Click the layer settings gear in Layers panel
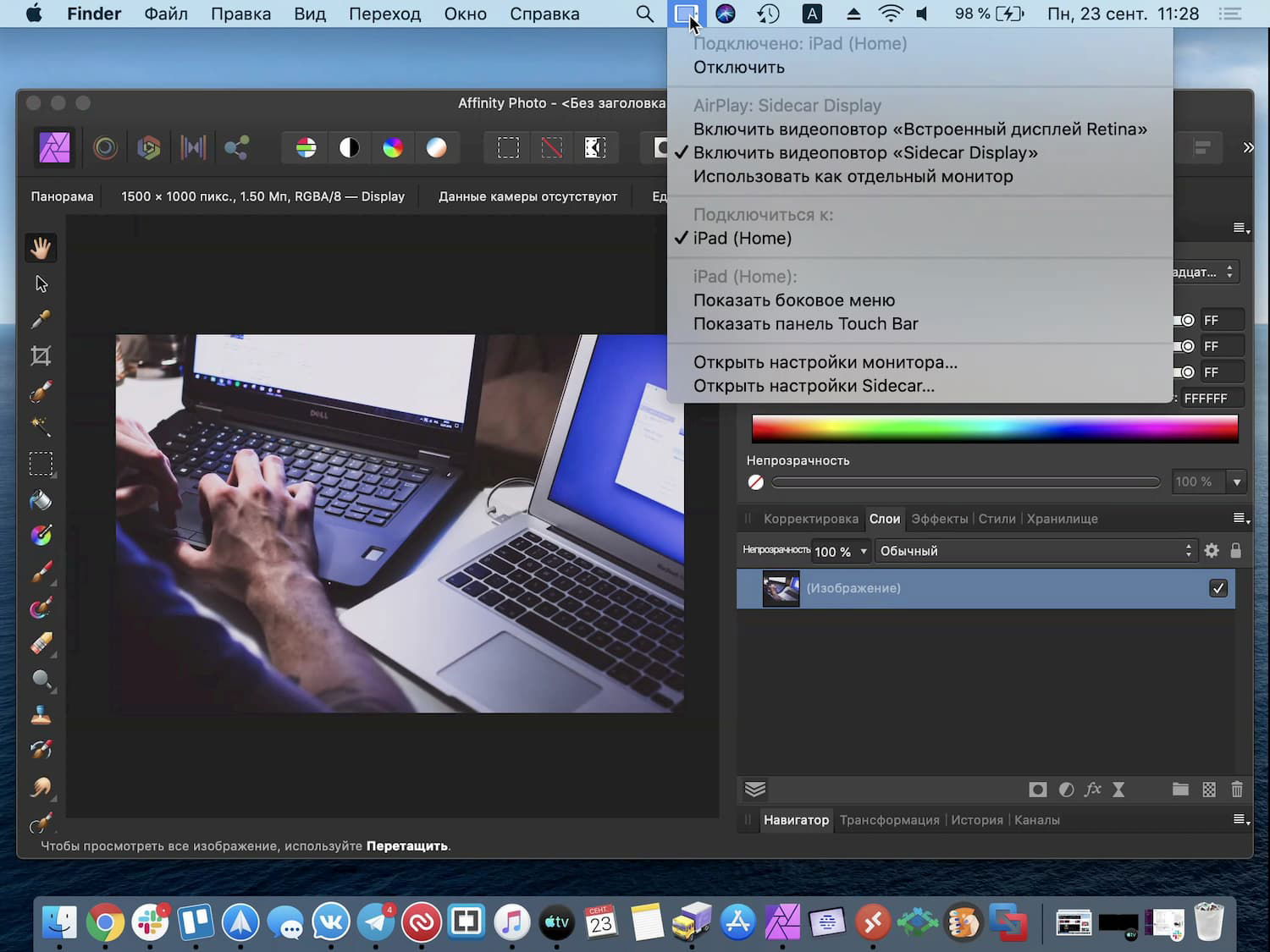This screenshot has height=952, width=1270. click(x=1212, y=550)
